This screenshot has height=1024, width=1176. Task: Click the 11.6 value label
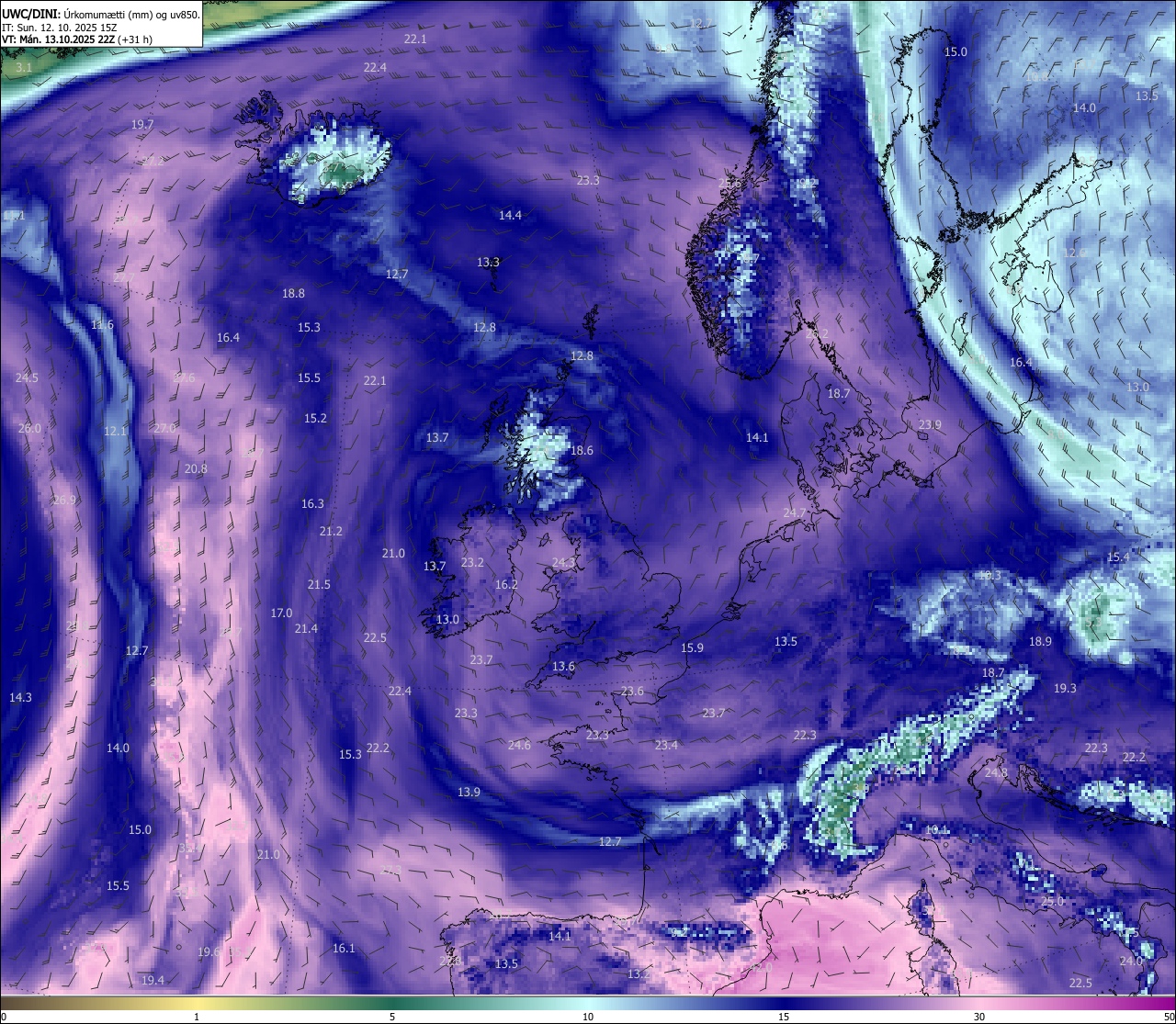102,324
